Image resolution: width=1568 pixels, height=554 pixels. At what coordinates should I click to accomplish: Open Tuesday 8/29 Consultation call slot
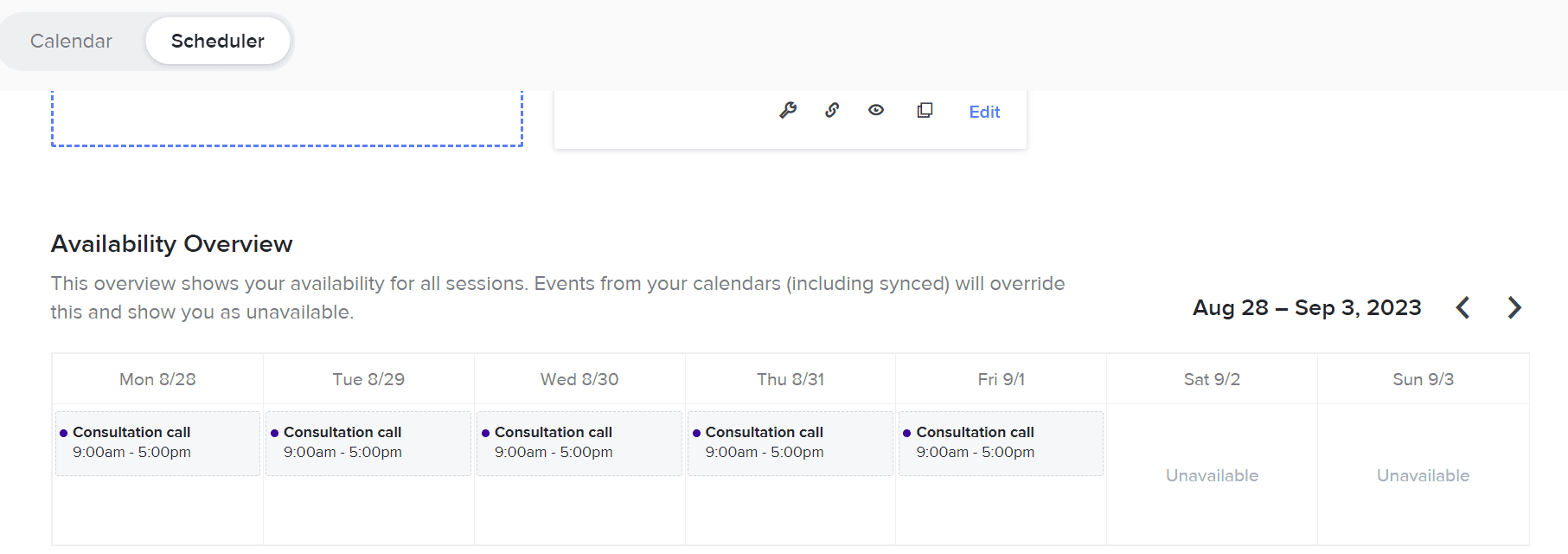[368, 442]
